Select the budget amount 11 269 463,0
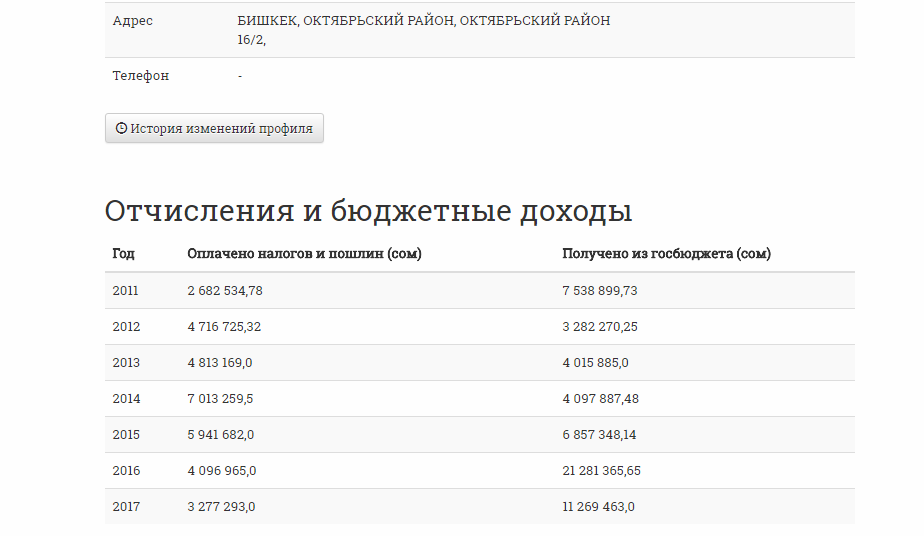 (598, 507)
